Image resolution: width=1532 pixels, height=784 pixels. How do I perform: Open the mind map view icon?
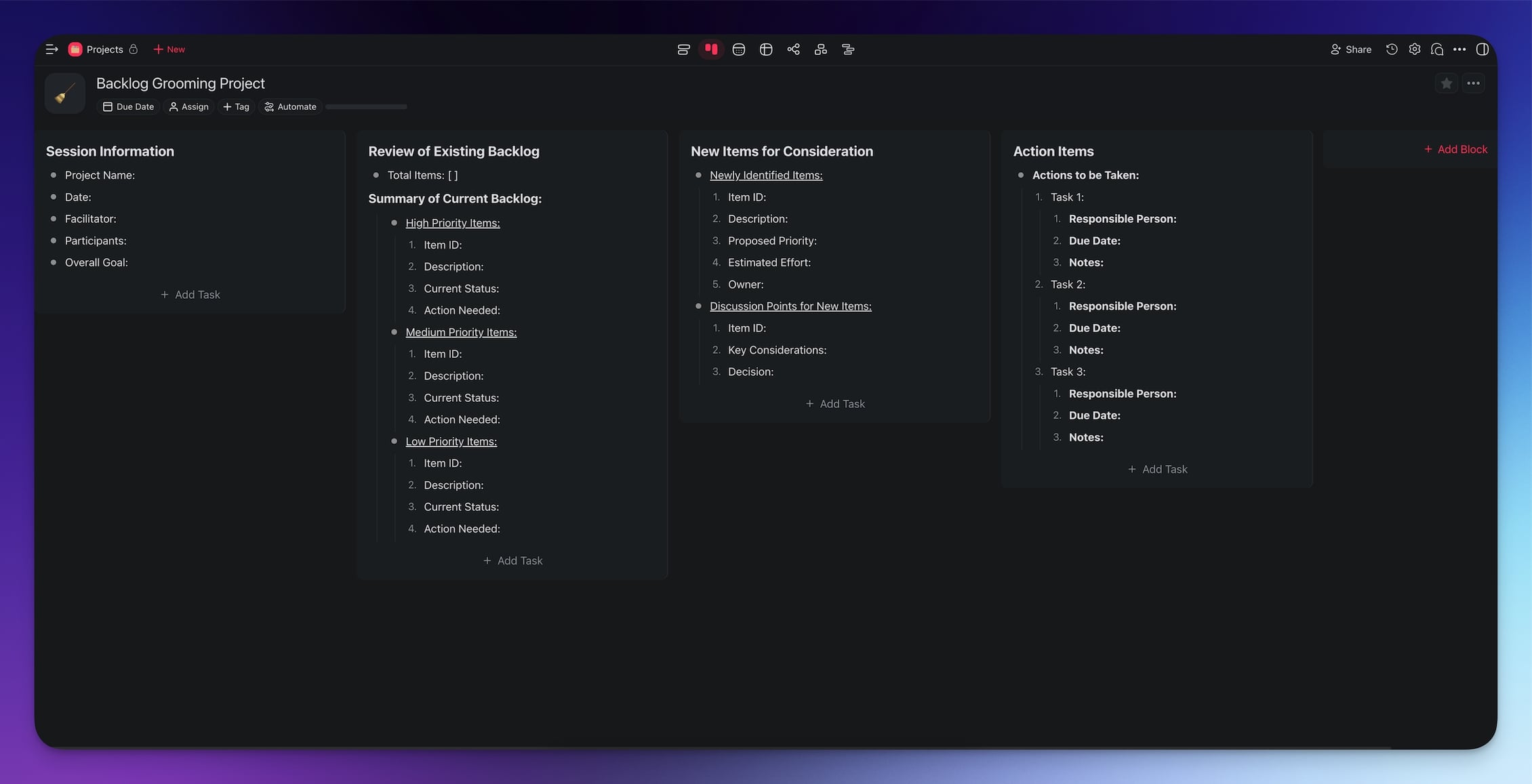click(x=793, y=49)
